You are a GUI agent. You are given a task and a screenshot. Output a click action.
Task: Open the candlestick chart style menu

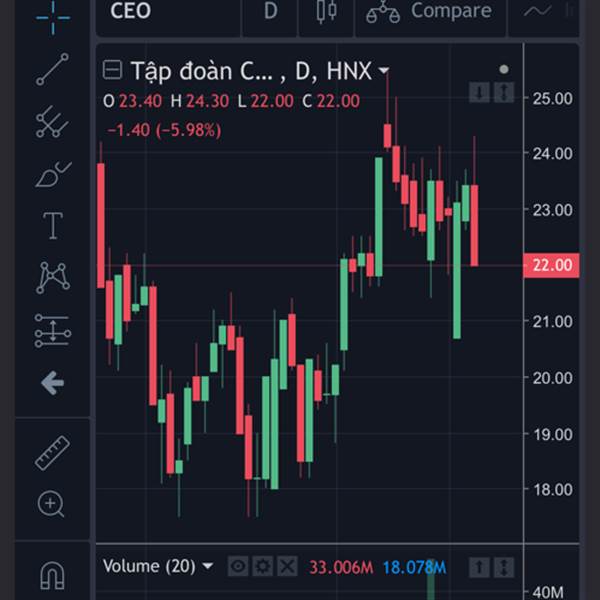(x=326, y=11)
